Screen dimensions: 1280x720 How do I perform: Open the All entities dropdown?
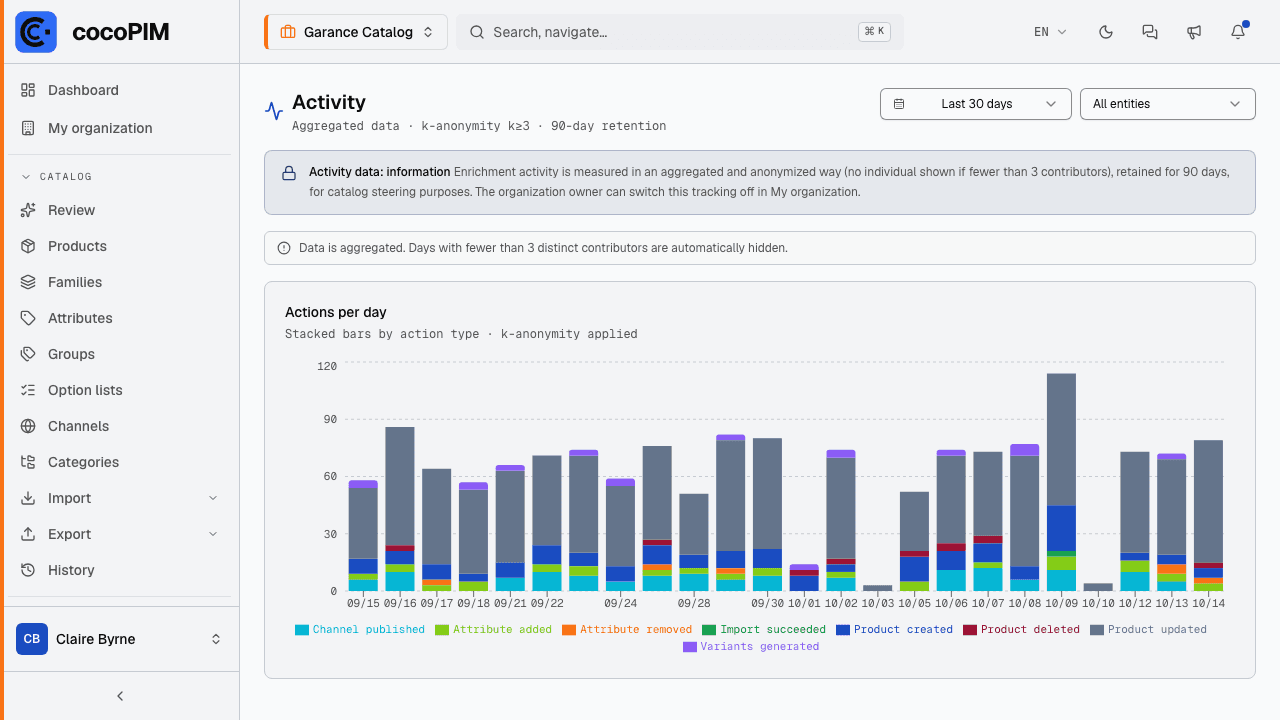1168,104
